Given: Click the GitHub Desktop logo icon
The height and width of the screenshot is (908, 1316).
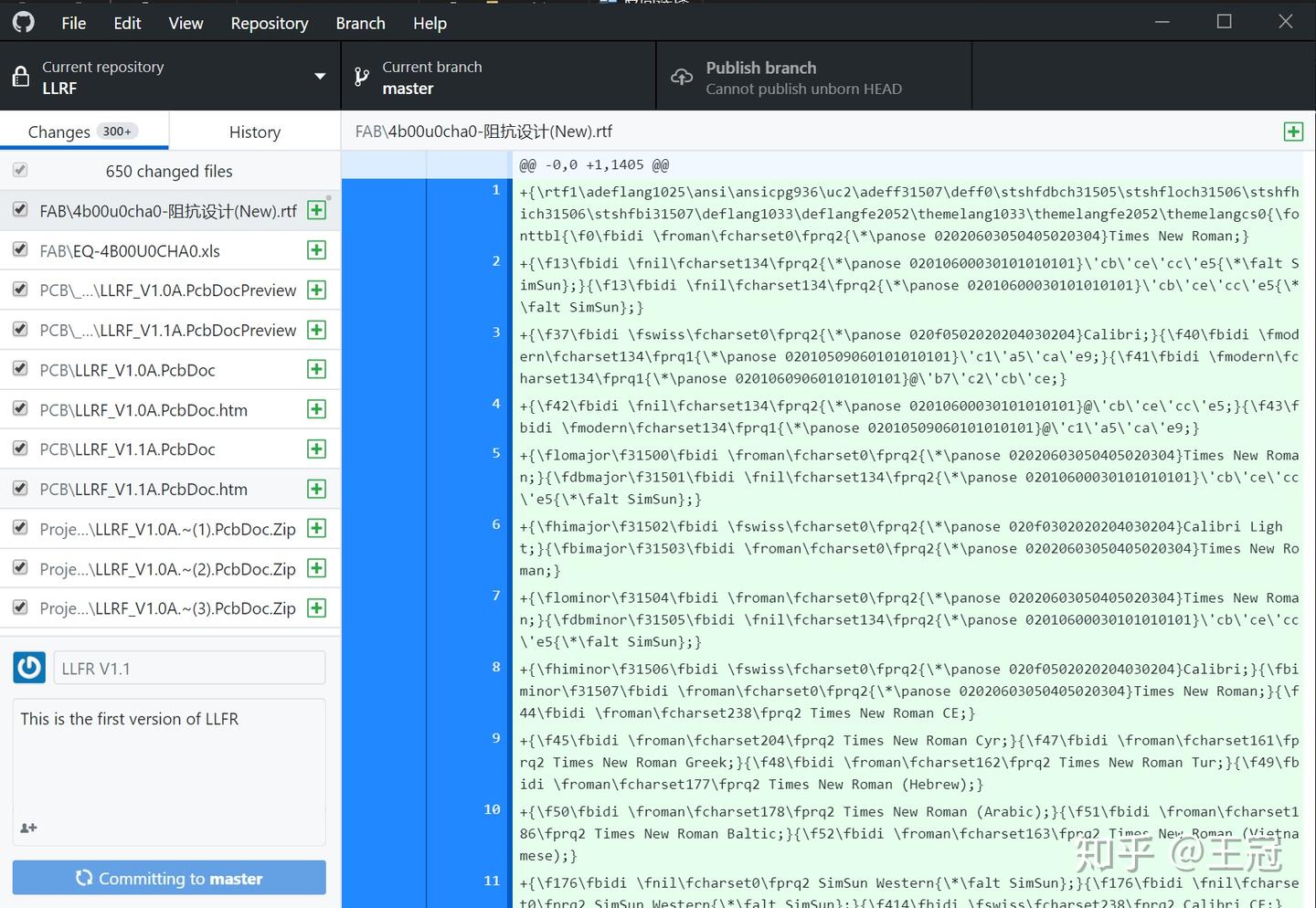Looking at the screenshot, I should coord(23,22).
